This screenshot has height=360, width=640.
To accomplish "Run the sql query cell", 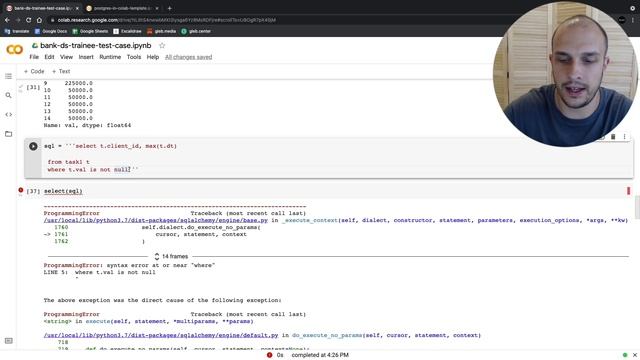I will coord(33,146).
